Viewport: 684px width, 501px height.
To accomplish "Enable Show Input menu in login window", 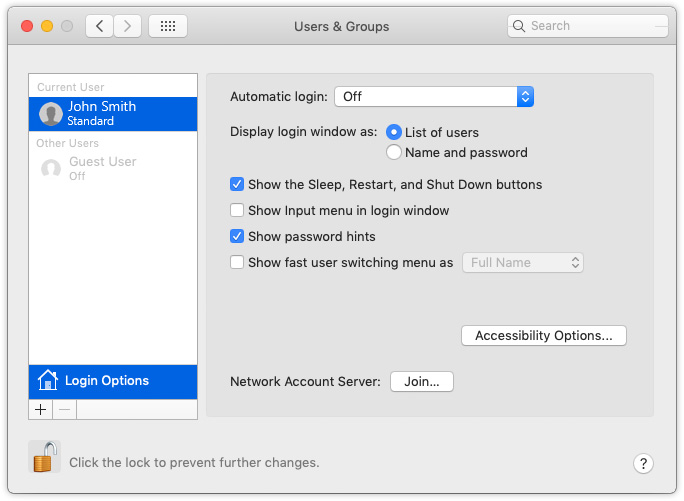I will point(237,210).
